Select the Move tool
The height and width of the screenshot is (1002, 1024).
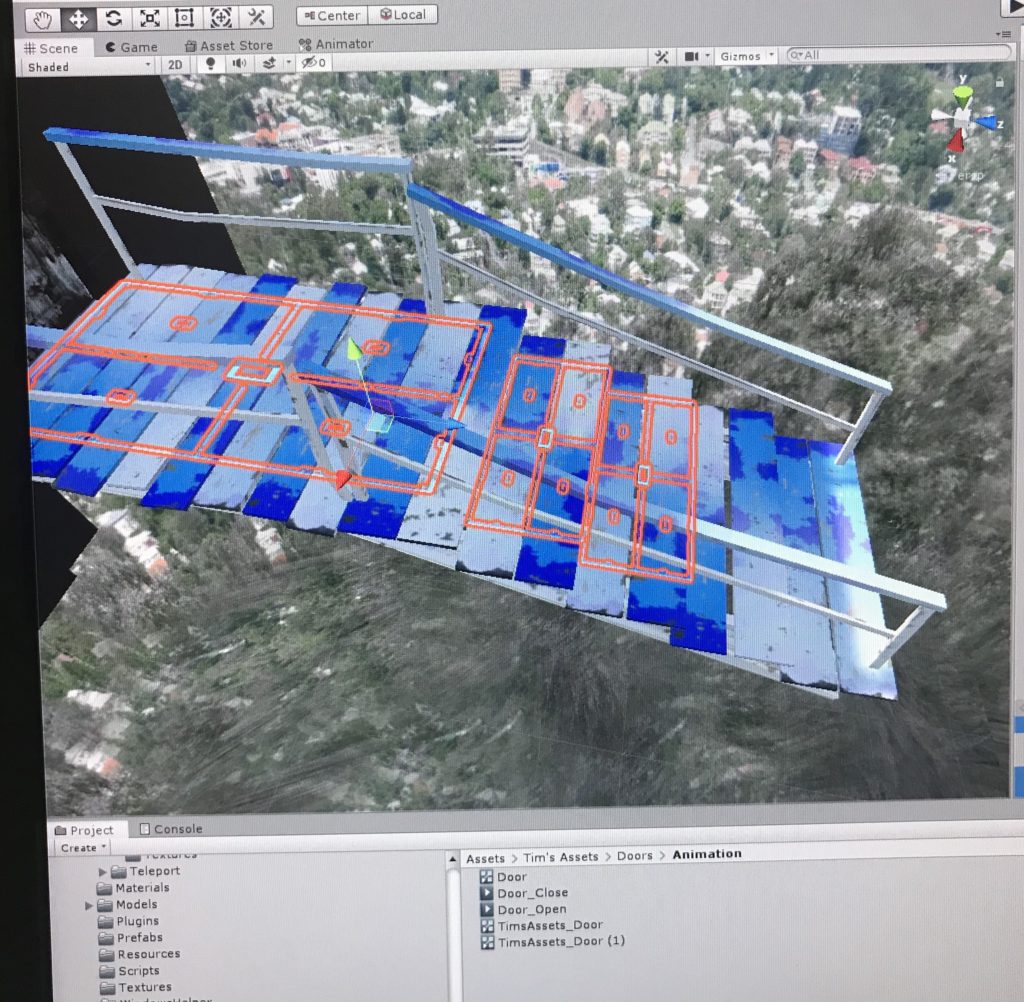pos(78,19)
